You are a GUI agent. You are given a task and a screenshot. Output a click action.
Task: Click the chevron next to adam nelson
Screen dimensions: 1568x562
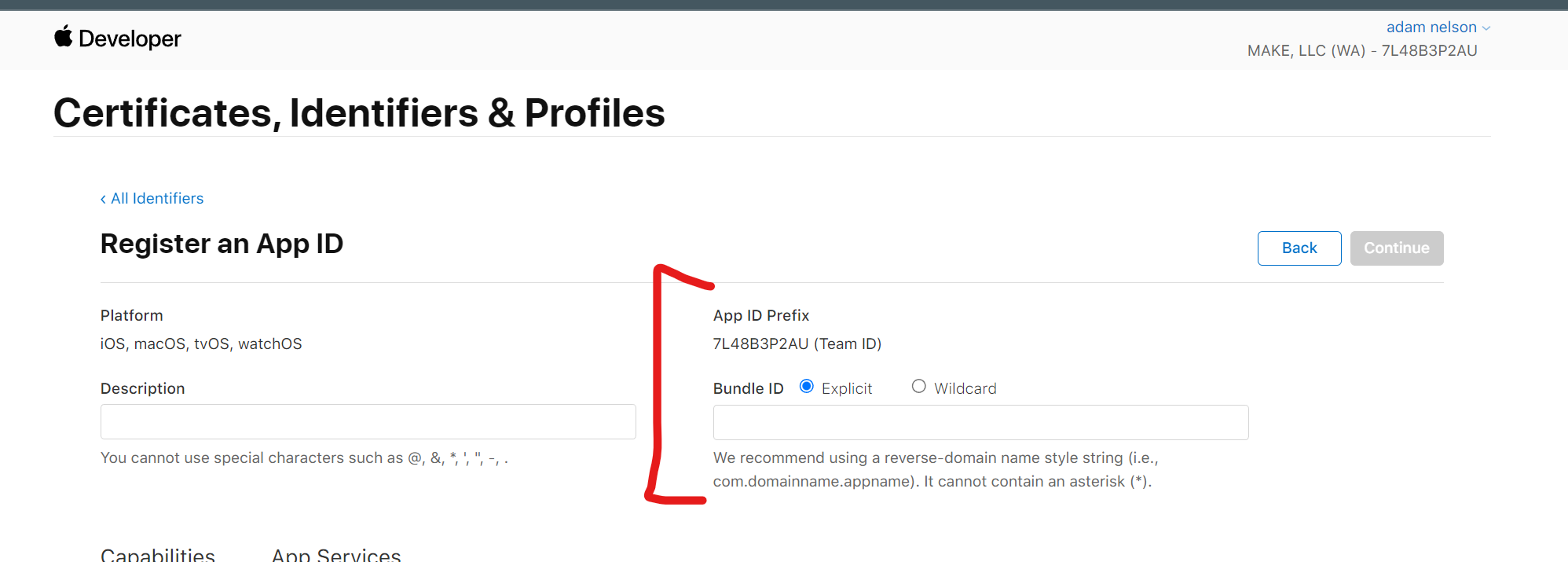pos(1485,27)
